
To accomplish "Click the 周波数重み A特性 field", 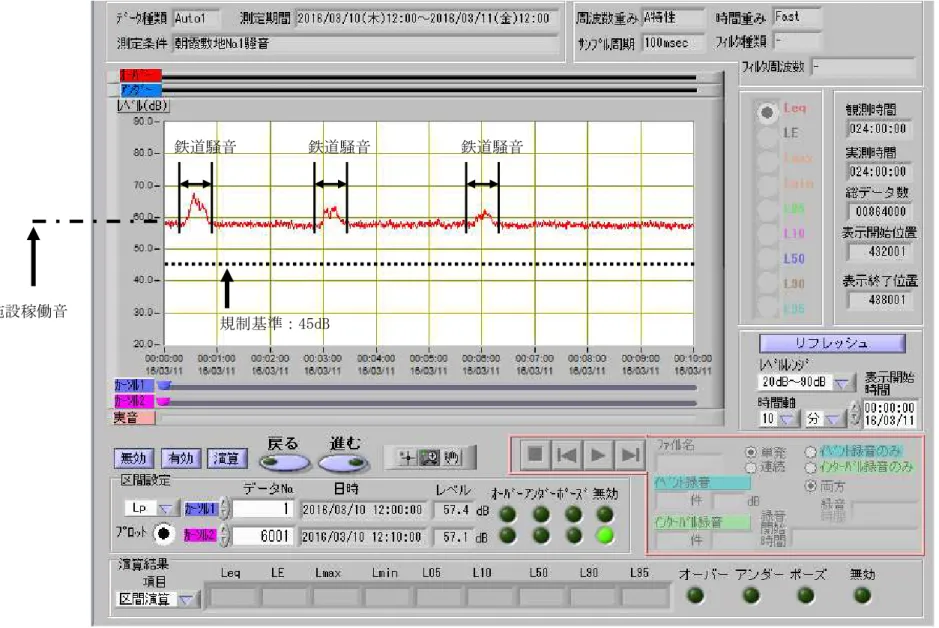I will tap(672, 18).
